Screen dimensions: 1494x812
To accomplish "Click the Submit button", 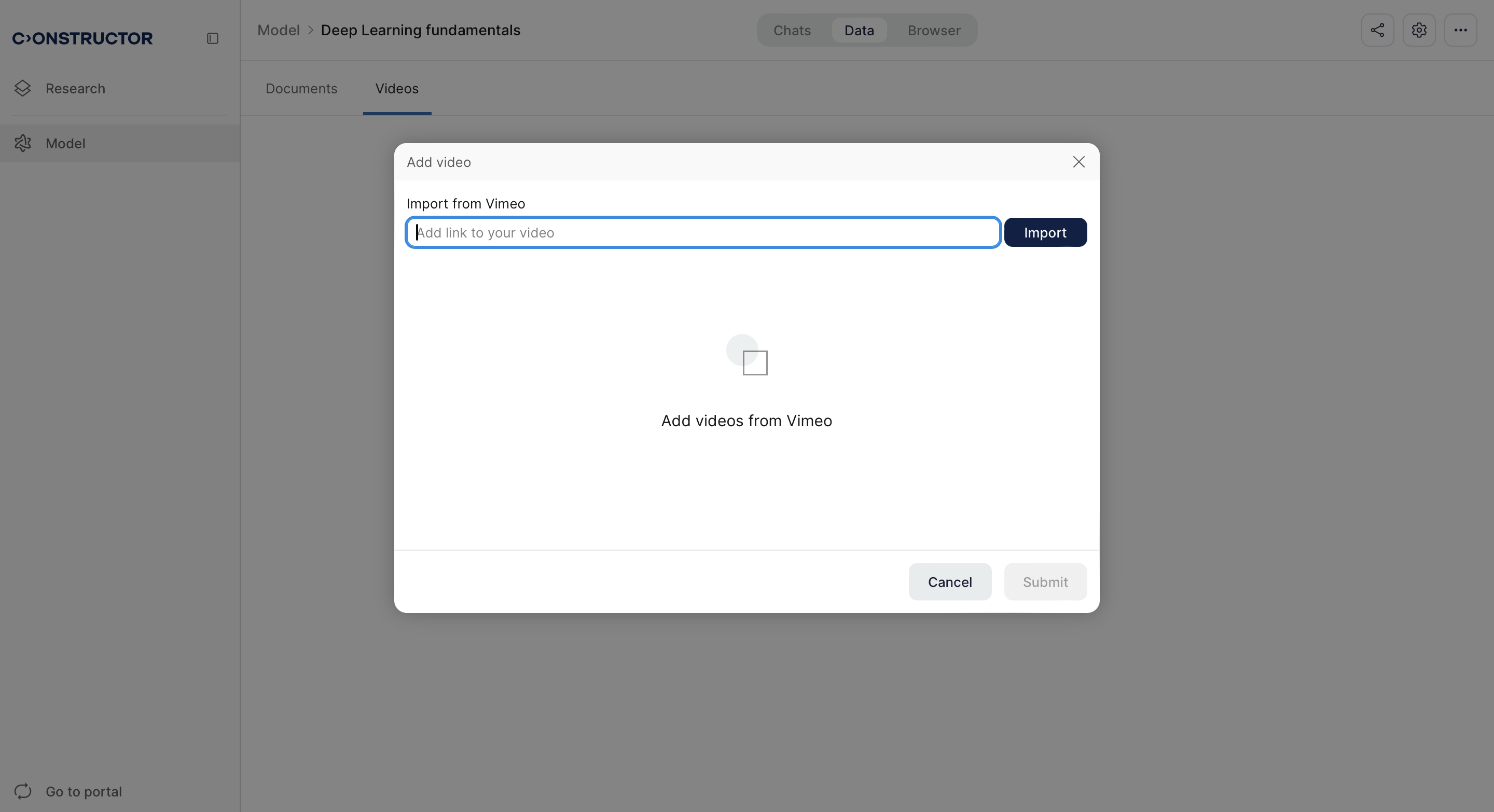I will [1045, 581].
